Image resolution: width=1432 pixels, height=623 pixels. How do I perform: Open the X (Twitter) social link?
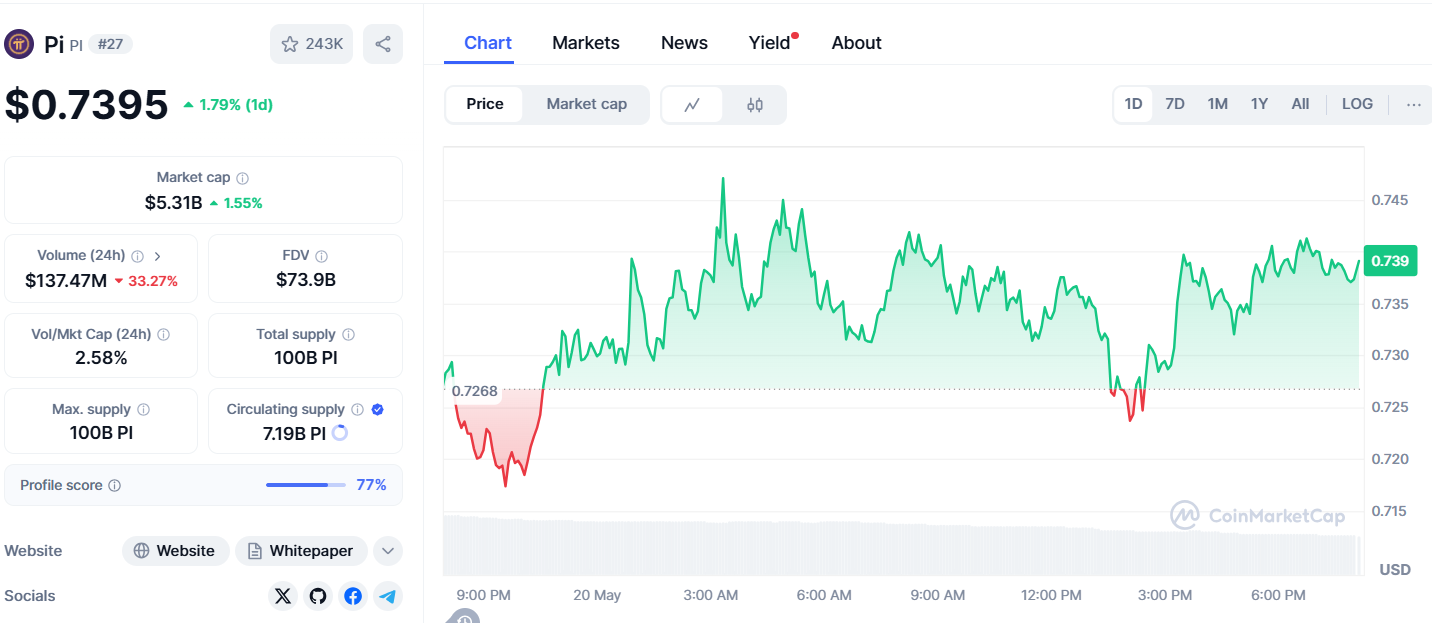coord(284,596)
